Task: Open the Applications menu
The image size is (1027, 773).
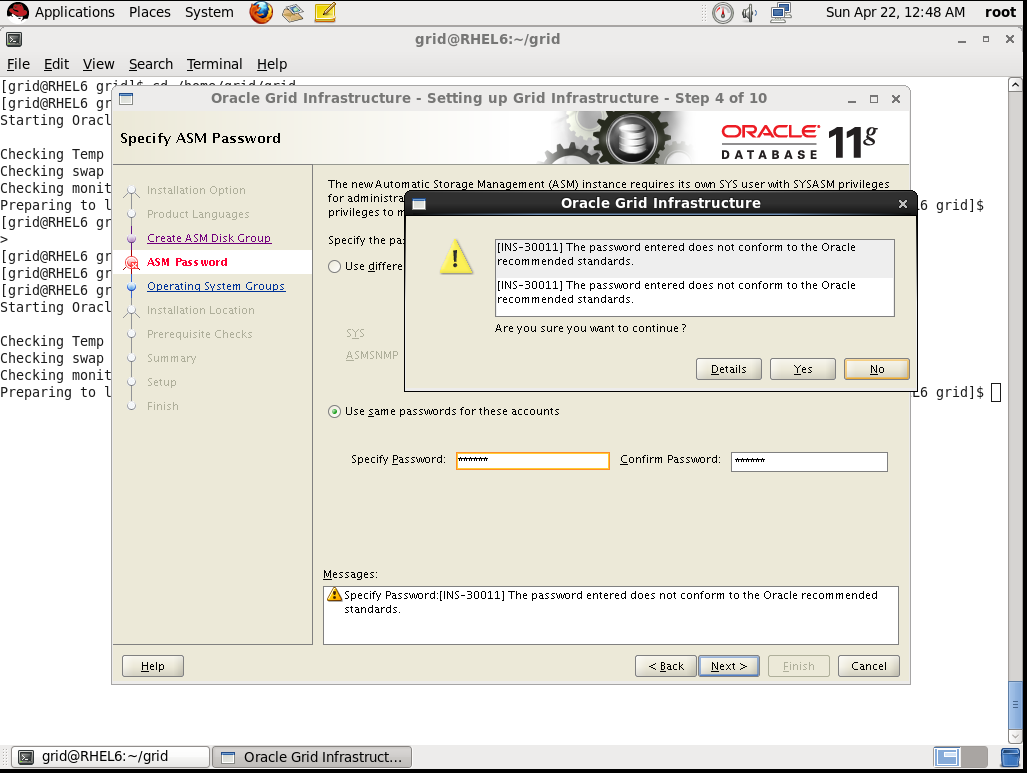Action: click(75, 12)
